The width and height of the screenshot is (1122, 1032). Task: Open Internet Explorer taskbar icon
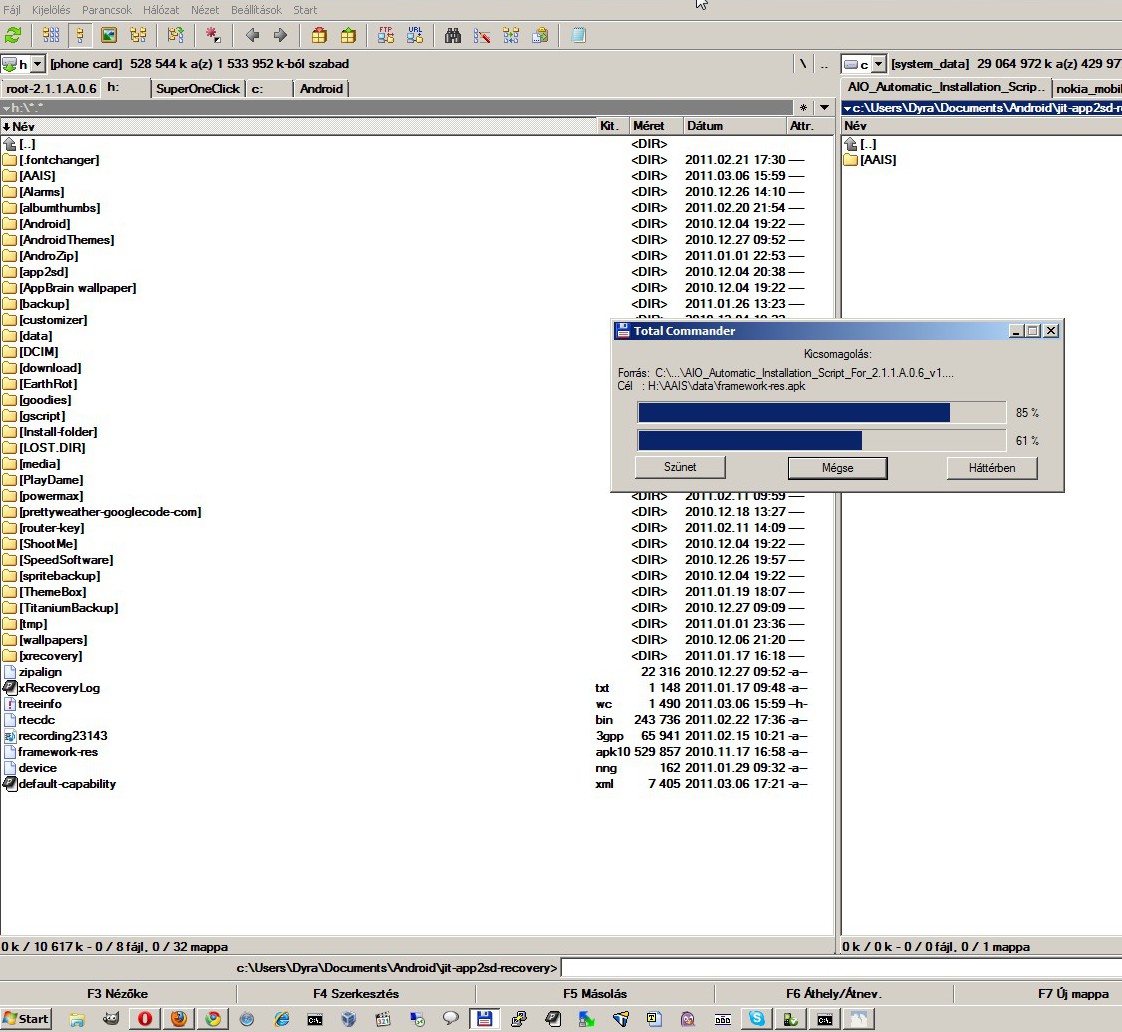tap(281, 1018)
